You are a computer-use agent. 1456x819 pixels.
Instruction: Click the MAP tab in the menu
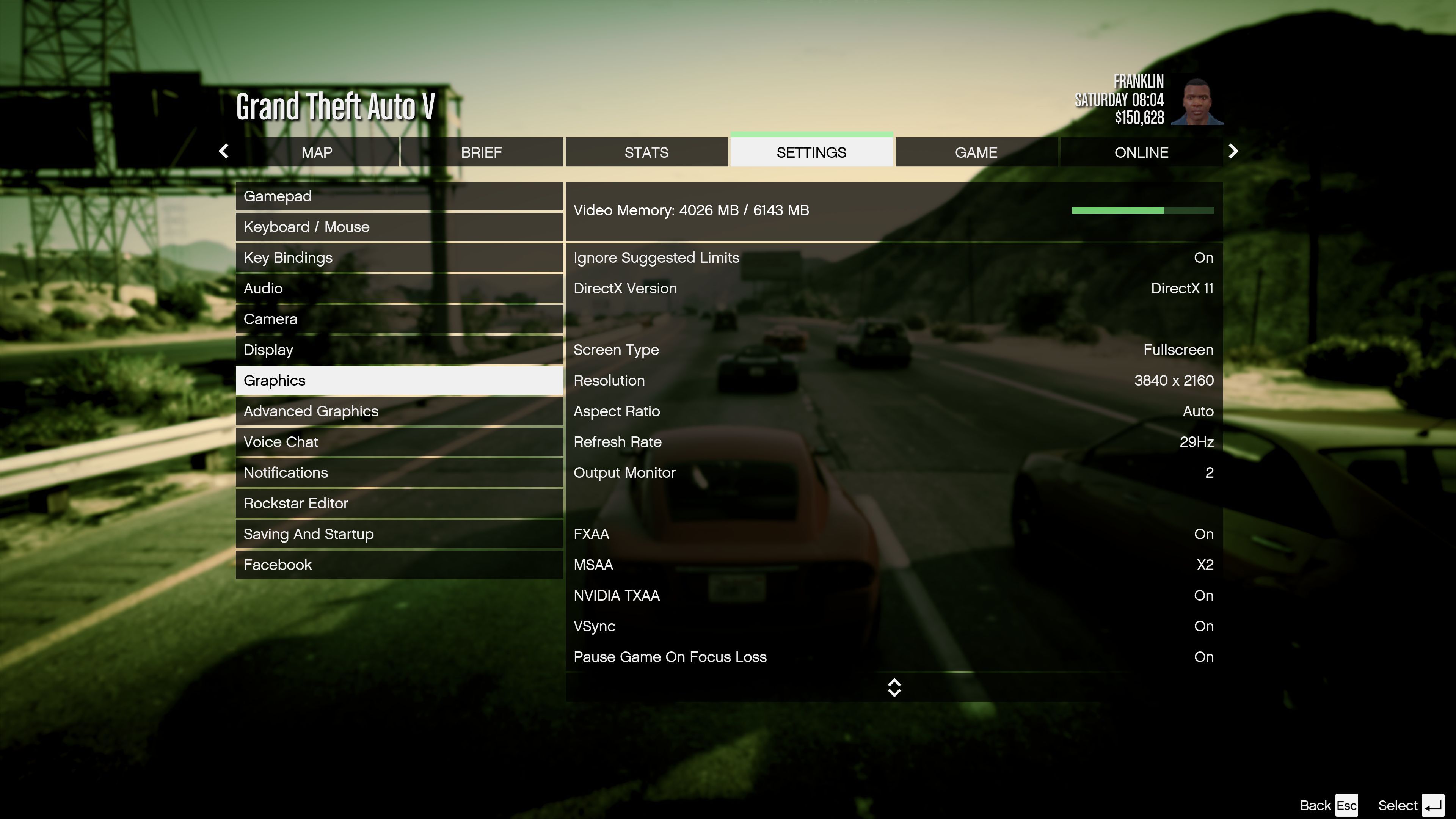click(x=317, y=152)
